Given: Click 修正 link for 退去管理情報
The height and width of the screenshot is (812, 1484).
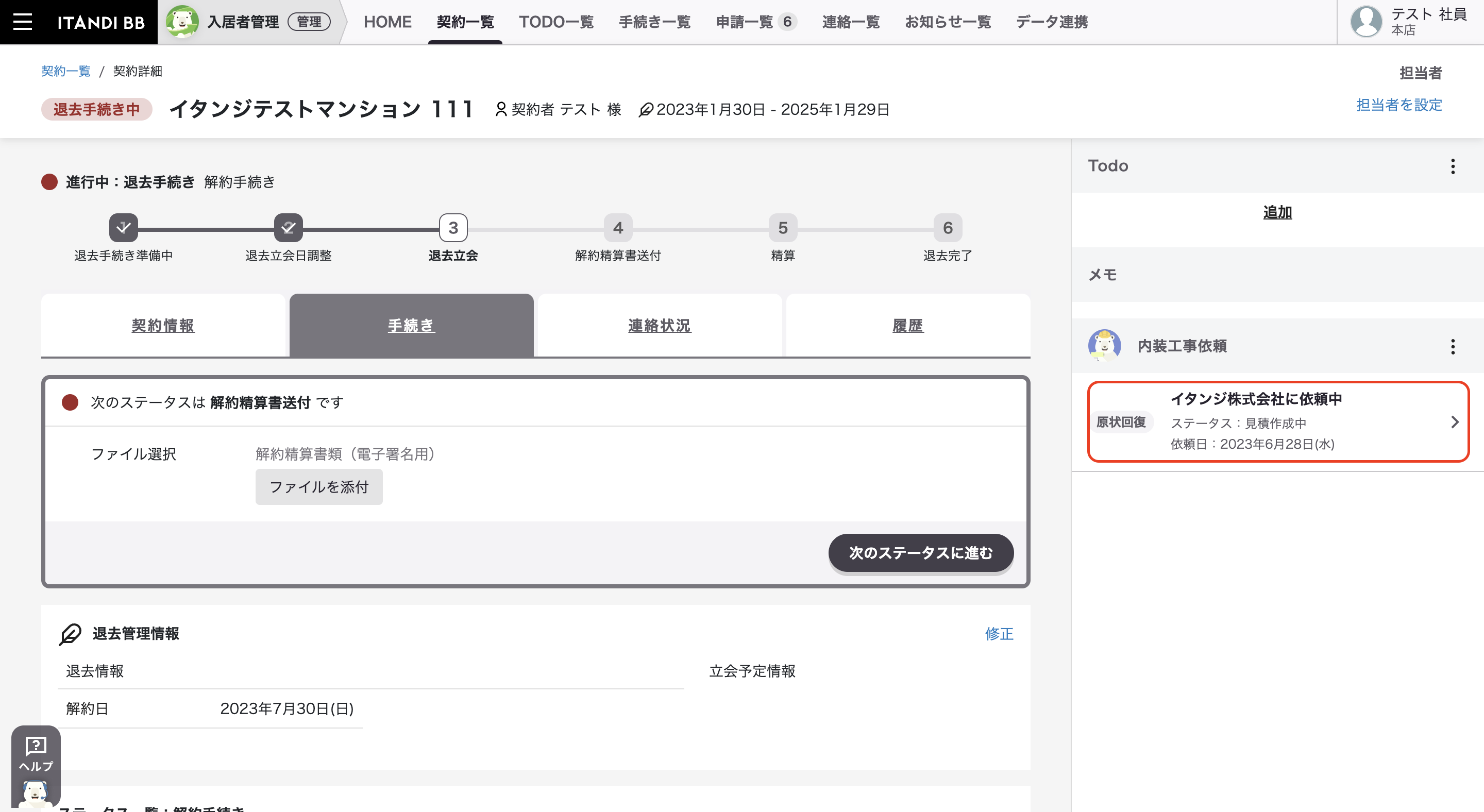Looking at the screenshot, I should click(x=999, y=634).
